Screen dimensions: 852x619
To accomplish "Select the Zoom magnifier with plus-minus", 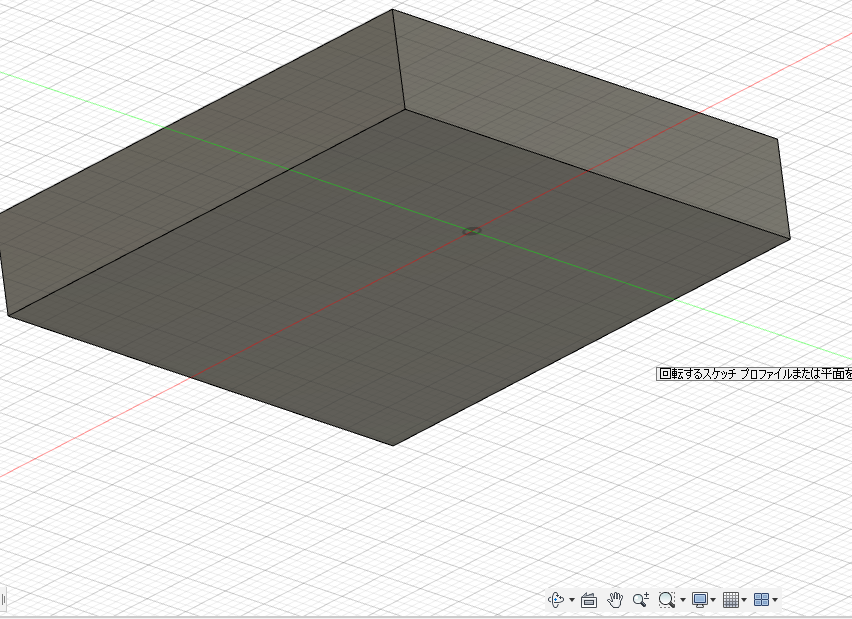I will point(641,600).
